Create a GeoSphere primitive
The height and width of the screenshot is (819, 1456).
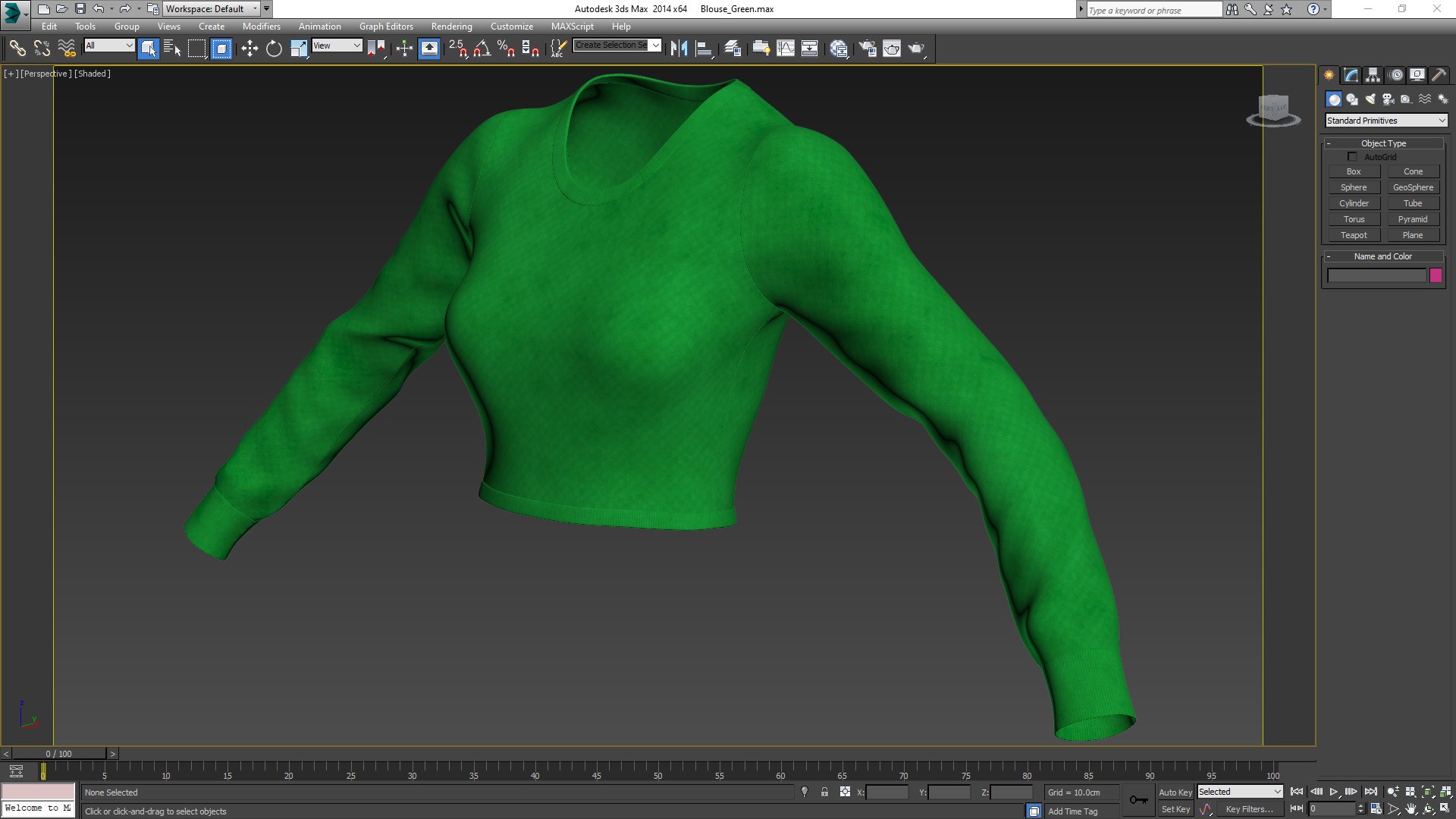point(1413,187)
